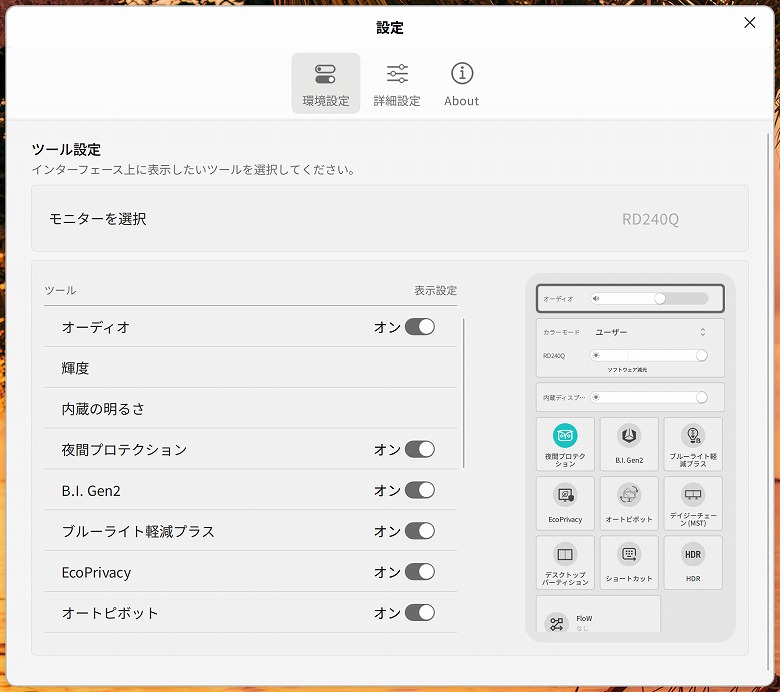
Task: Disable the 夜間プロテクション toggle switch
Action: [x=420, y=450]
